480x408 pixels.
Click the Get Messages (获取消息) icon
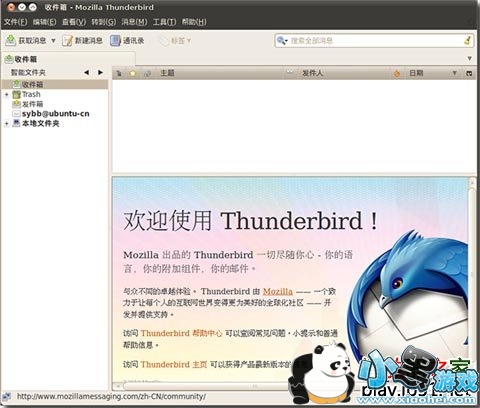(11, 40)
